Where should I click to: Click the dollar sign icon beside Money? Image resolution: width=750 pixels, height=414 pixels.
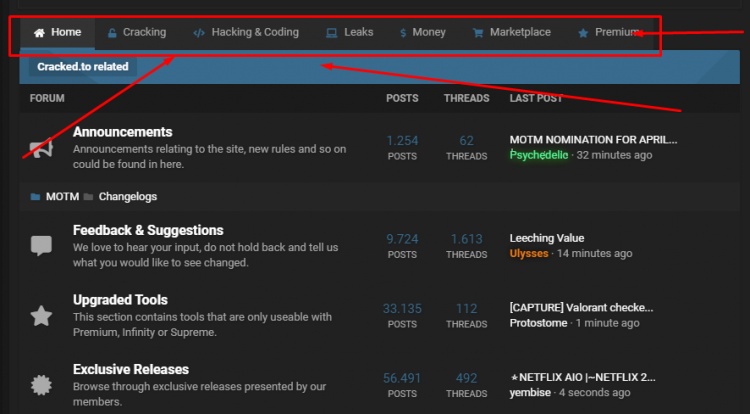[403, 33]
